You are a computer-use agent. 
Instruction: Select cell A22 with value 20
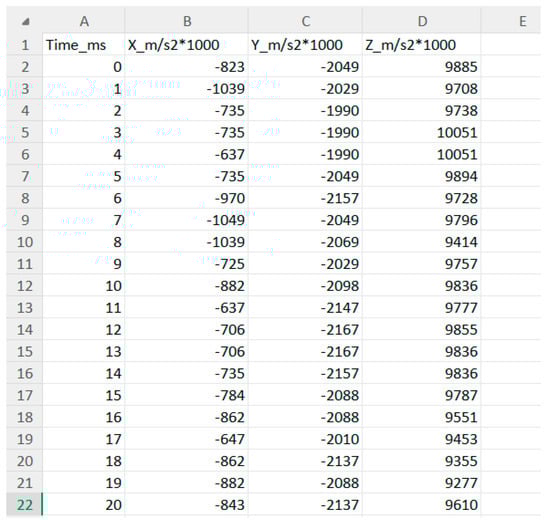pyautogui.click(x=84, y=505)
